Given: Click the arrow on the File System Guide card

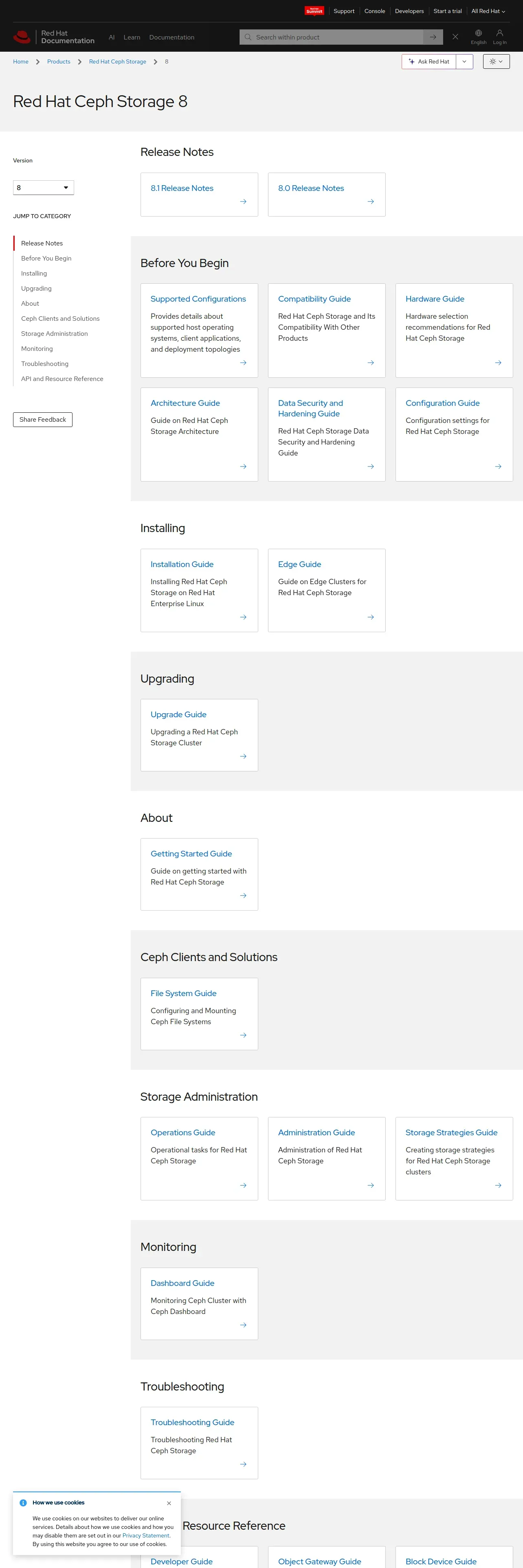Looking at the screenshot, I should point(244,1035).
